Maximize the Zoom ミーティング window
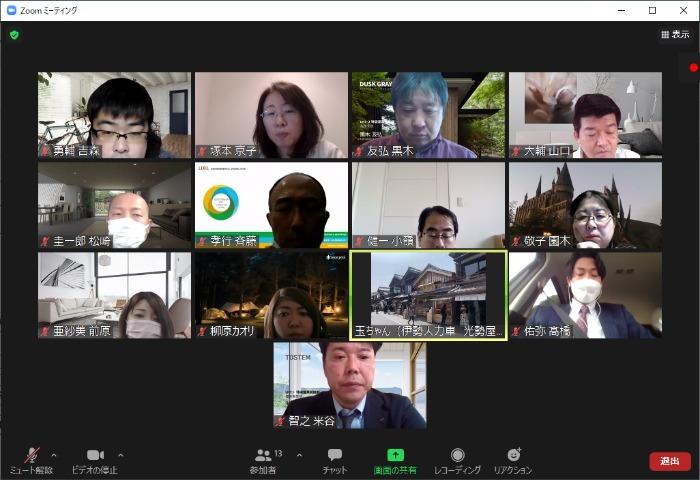The height and width of the screenshot is (480, 700). coord(652,10)
